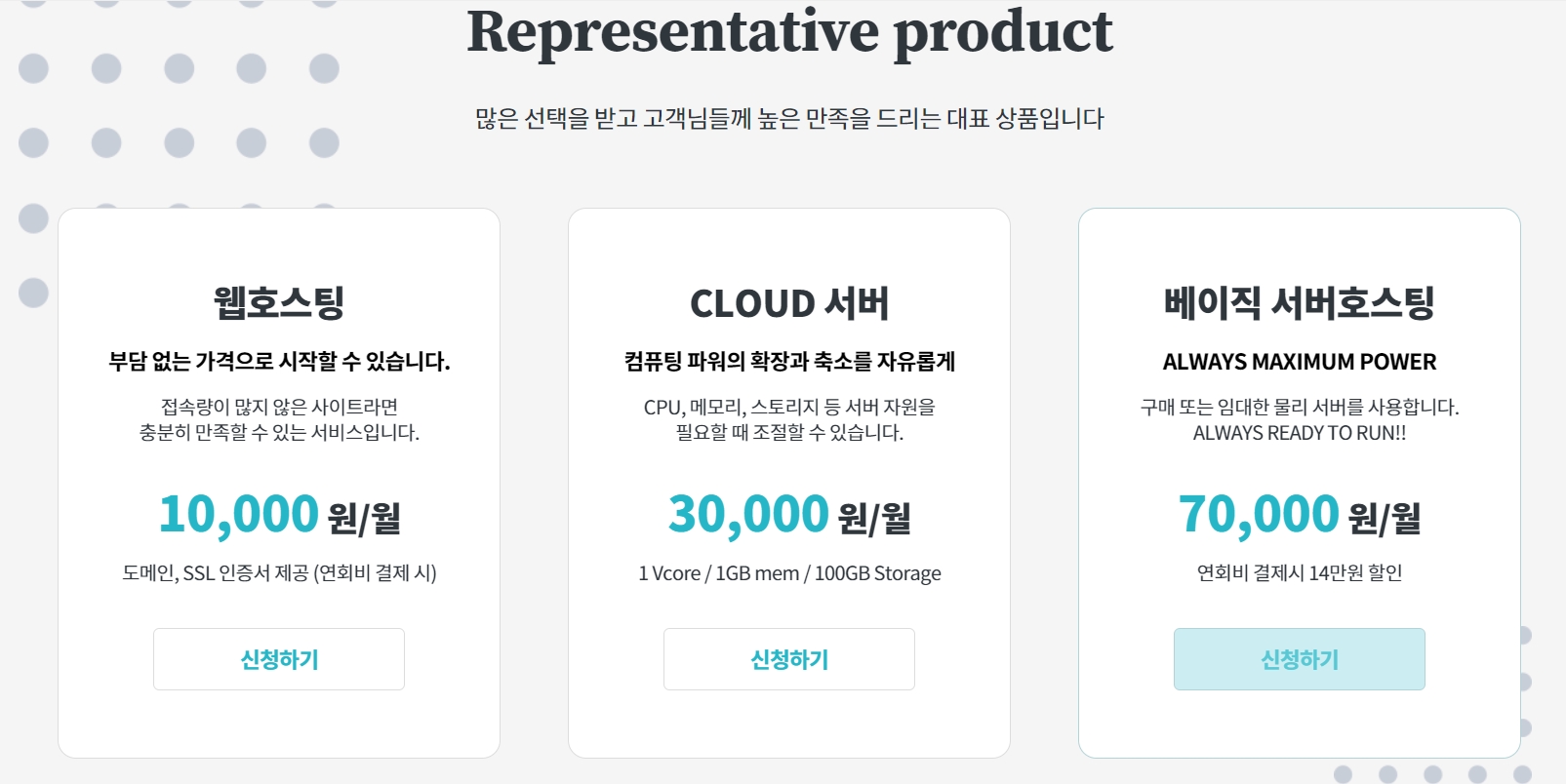Click 신청하기 button under 웹호스팅 card
The width and height of the screenshot is (1566, 784).
[279, 659]
